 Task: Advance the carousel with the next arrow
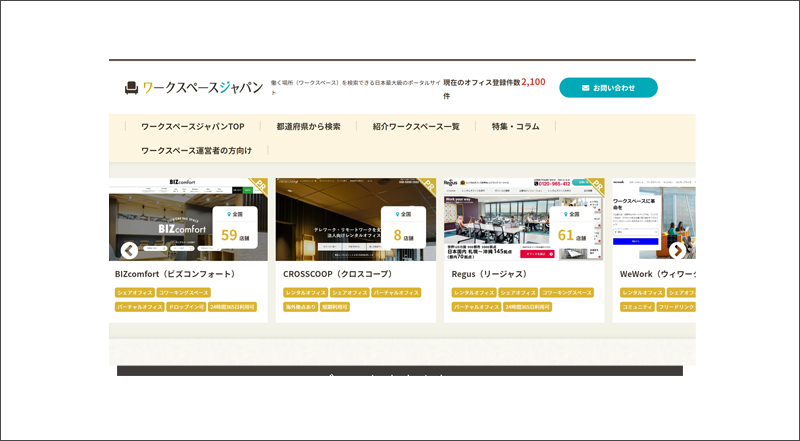677,250
